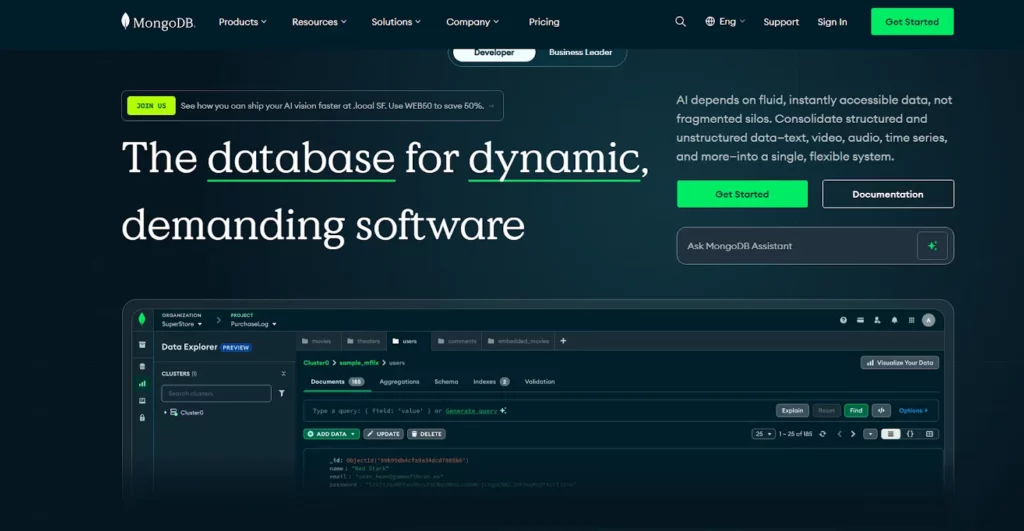The height and width of the screenshot is (531, 1024).
Task: Click the Explain button
Action: [792, 410]
